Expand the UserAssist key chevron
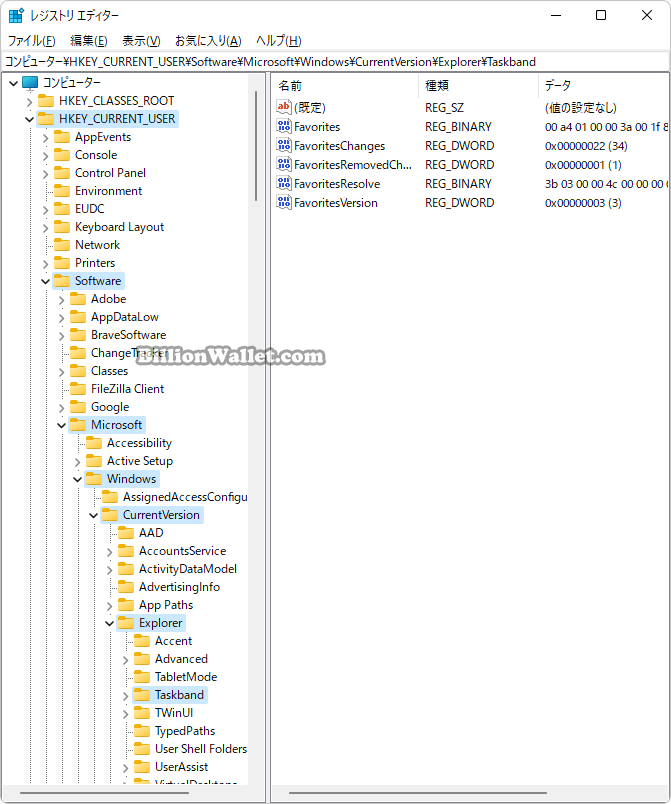Viewport: 671px width, 804px height. coord(126,768)
